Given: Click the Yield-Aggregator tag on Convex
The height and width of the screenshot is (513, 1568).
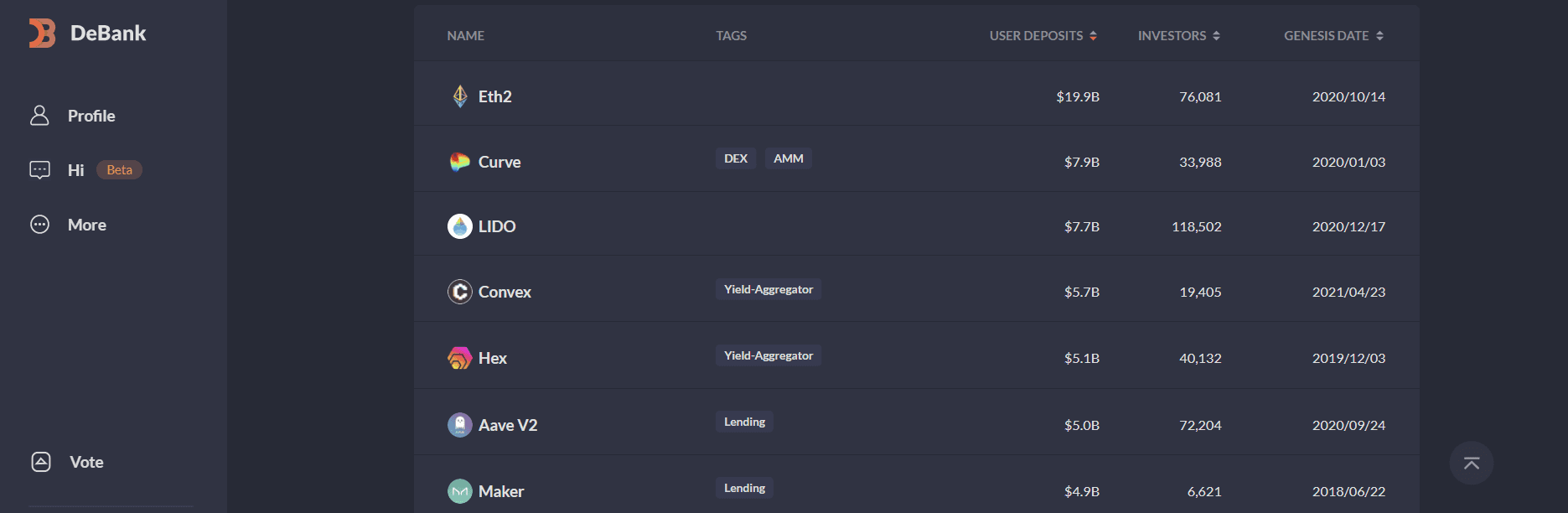Looking at the screenshot, I should pyautogui.click(x=768, y=289).
